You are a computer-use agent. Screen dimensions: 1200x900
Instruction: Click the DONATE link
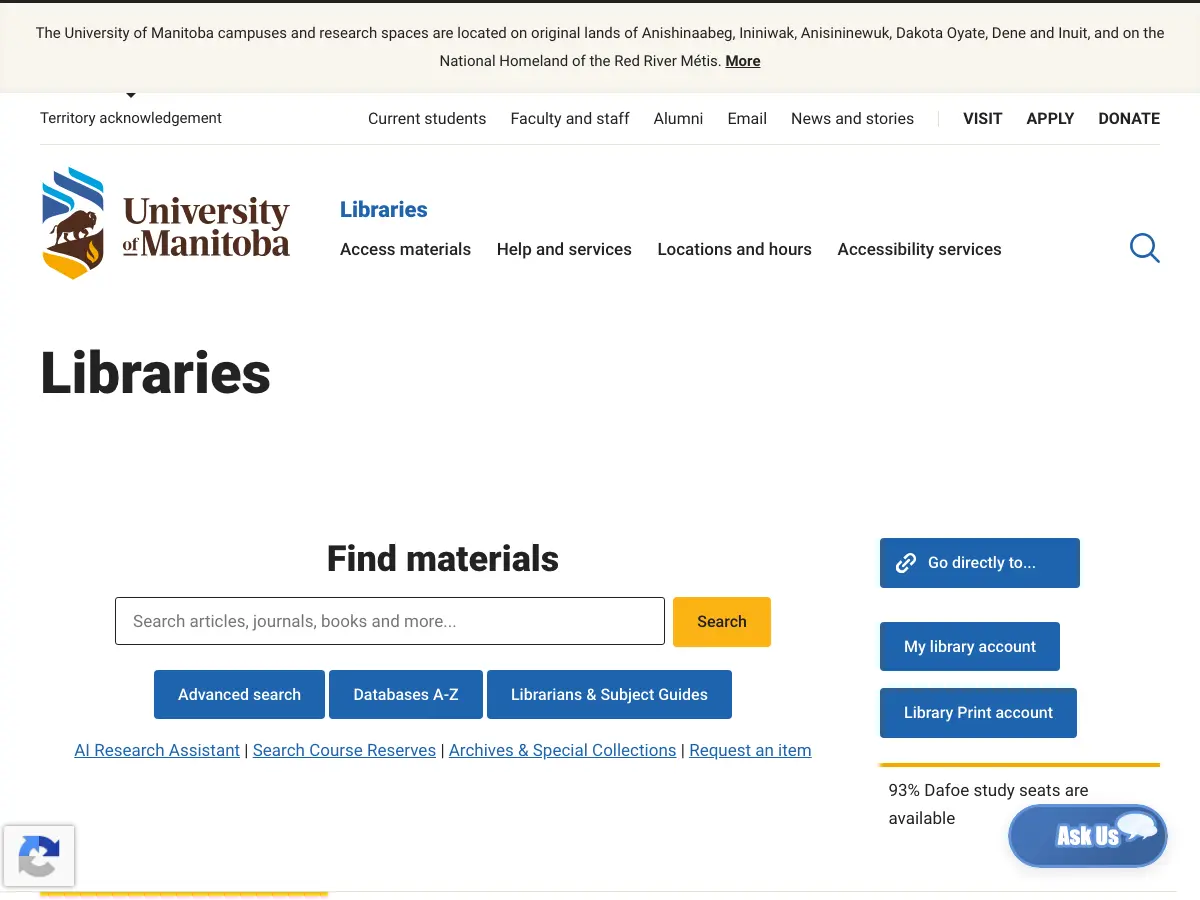[1129, 118]
